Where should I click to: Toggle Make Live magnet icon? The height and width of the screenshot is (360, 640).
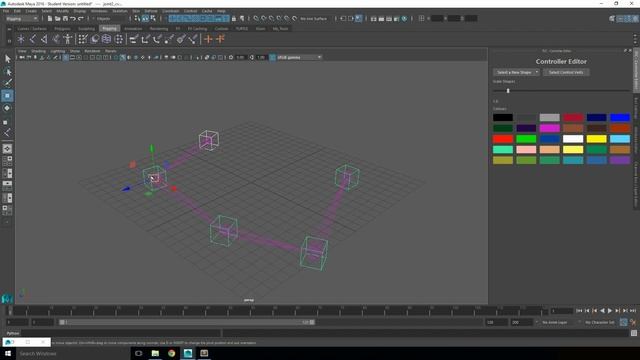(x=295, y=18)
